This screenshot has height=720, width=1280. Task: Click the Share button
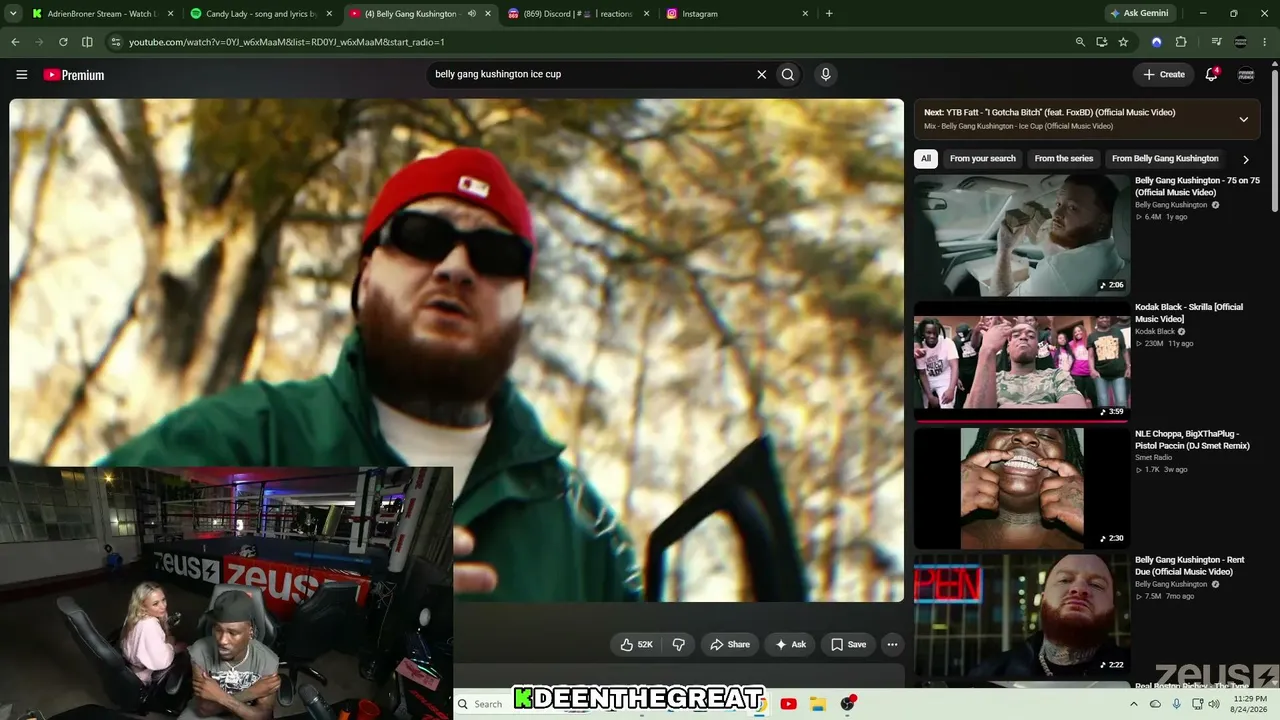[x=729, y=645]
